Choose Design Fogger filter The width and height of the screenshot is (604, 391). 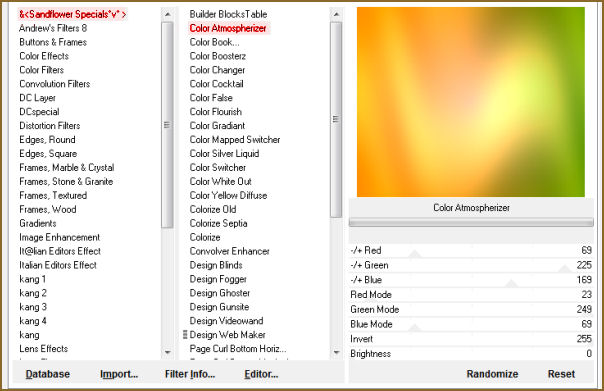(218, 279)
